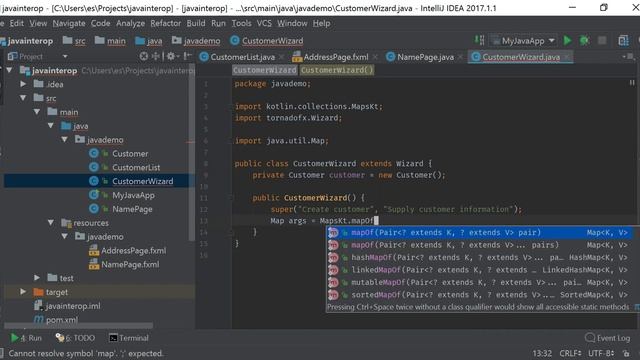Click the pom.xml Maven file icon

point(39,320)
